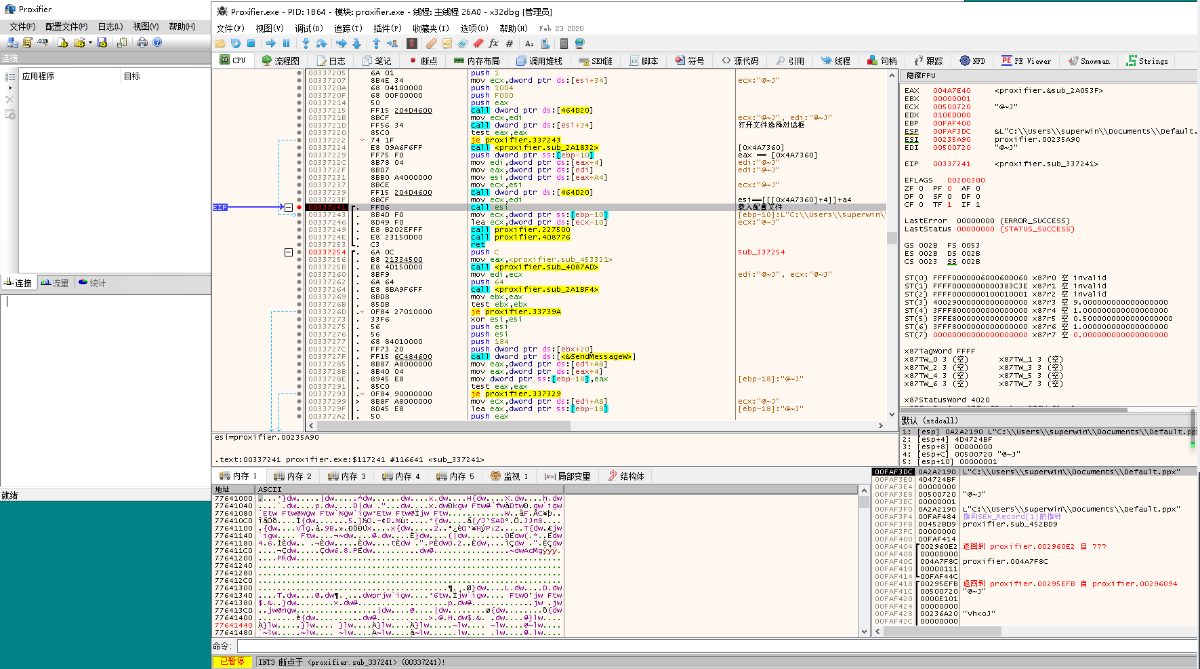
Task: Click the 地址 column header in dump
Action: tap(235, 489)
